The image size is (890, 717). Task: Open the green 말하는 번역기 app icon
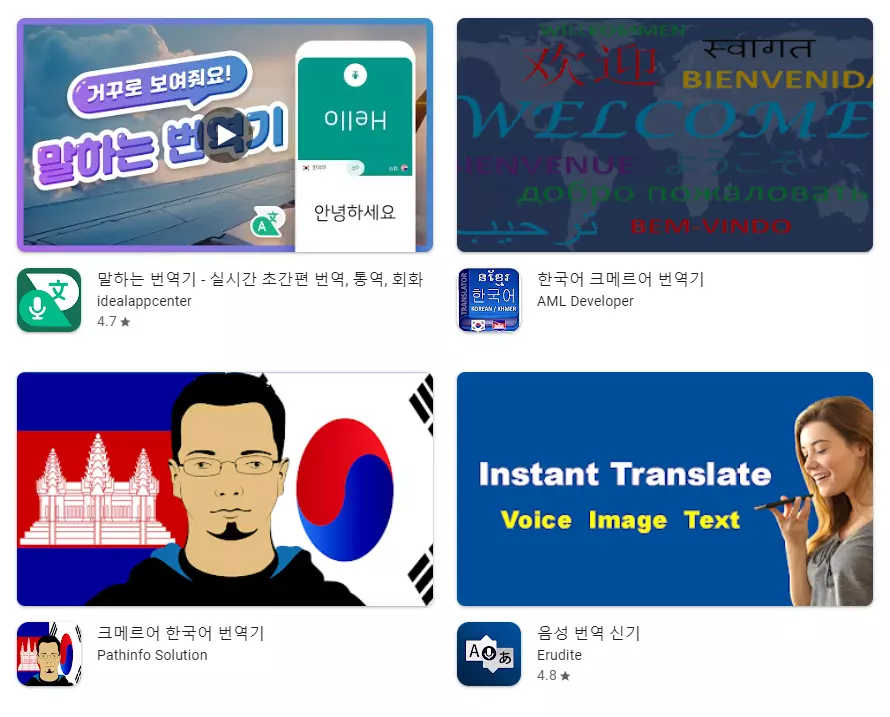[x=49, y=300]
